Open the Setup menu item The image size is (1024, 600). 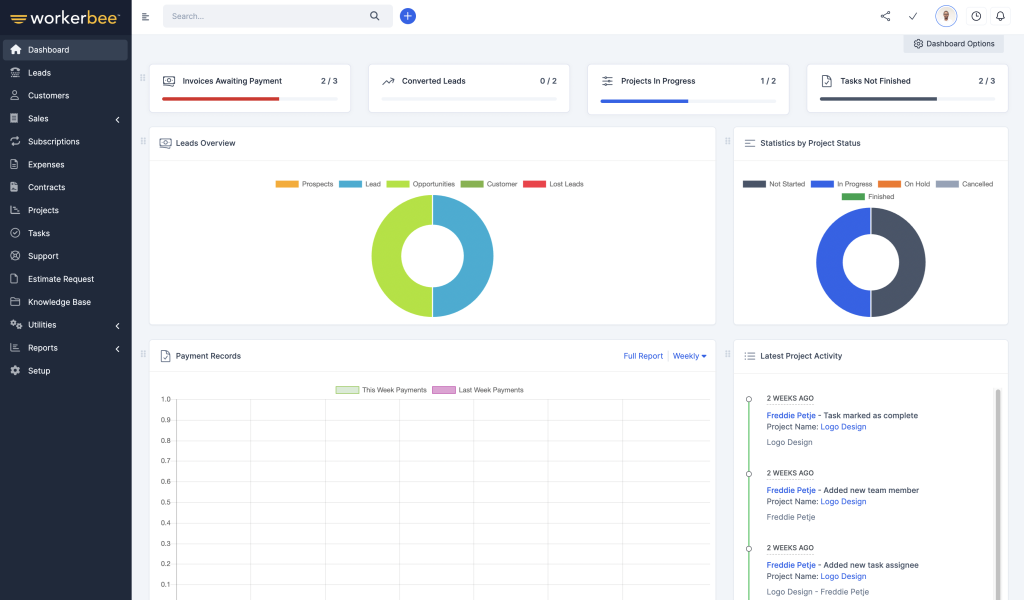pyautogui.click(x=40, y=370)
